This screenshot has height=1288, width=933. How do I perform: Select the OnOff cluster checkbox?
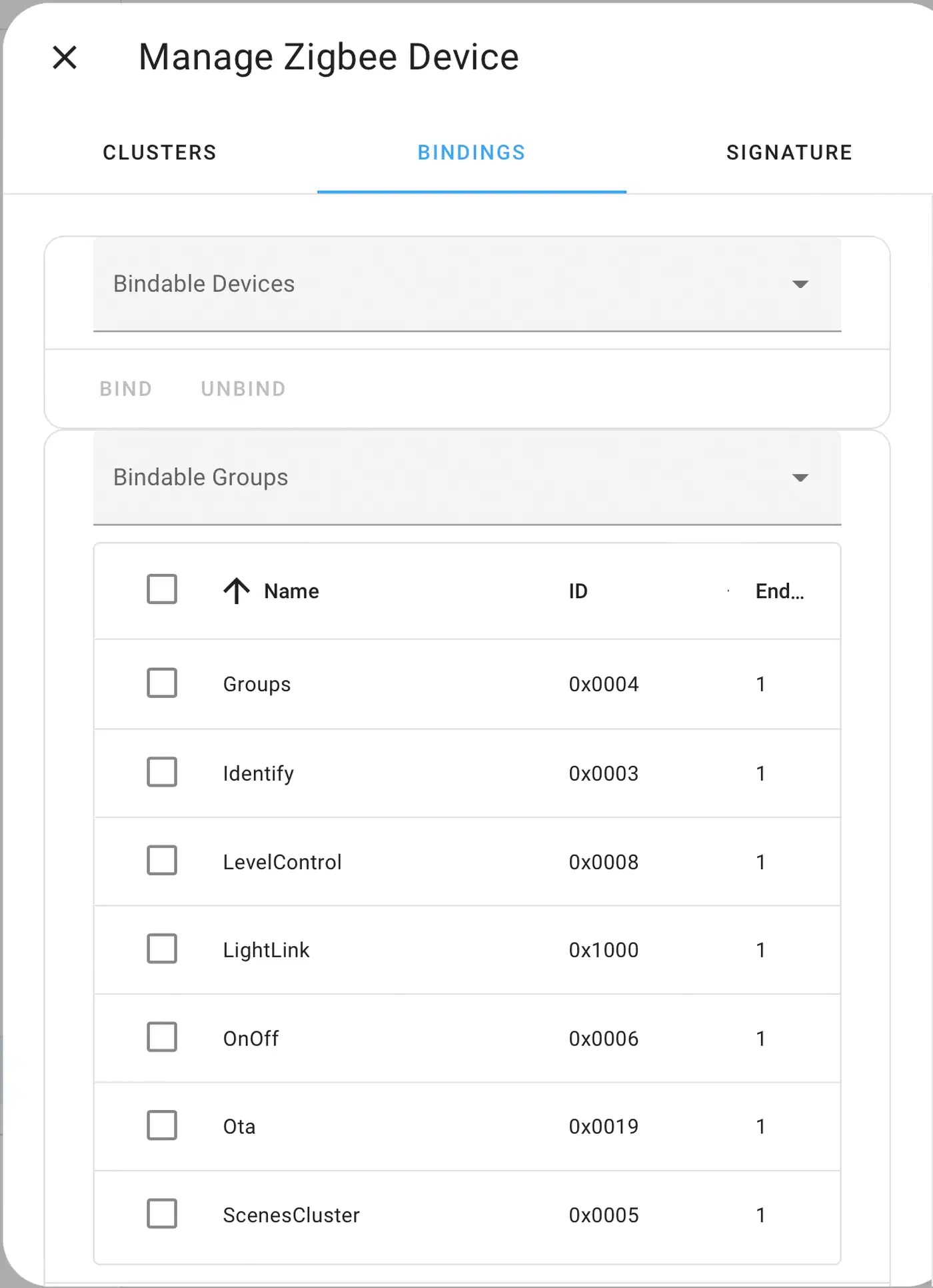[x=162, y=1037]
